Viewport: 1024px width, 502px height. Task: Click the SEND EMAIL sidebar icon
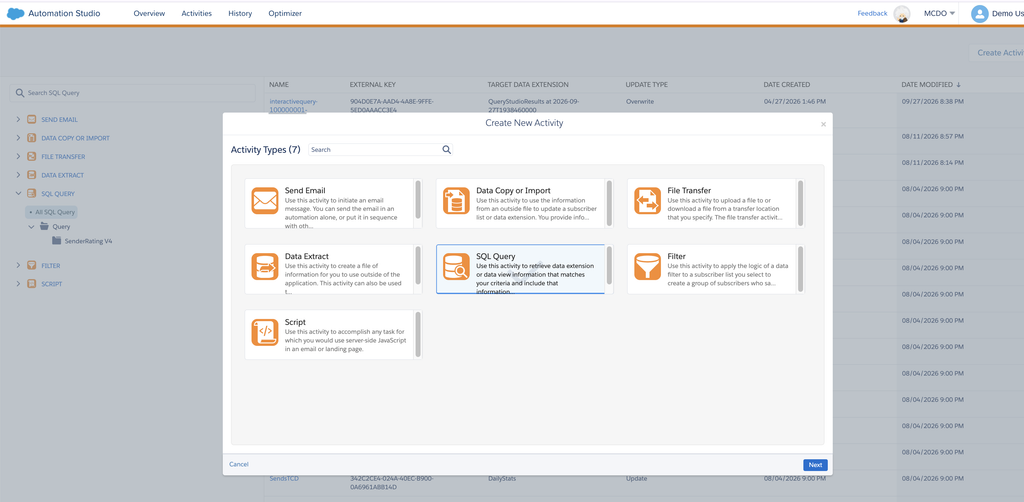coord(31,120)
